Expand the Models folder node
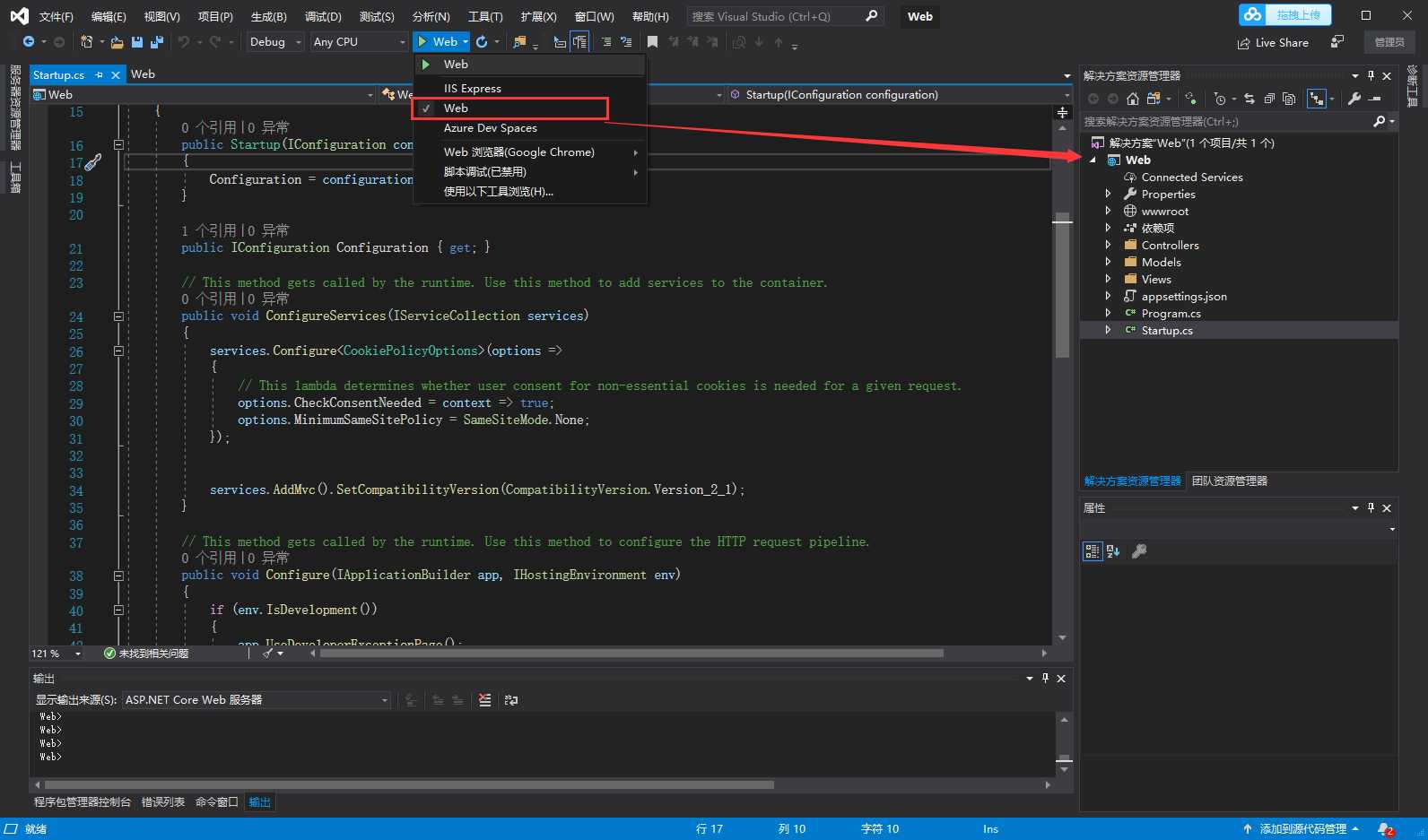1428x840 pixels. [1108, 262]
